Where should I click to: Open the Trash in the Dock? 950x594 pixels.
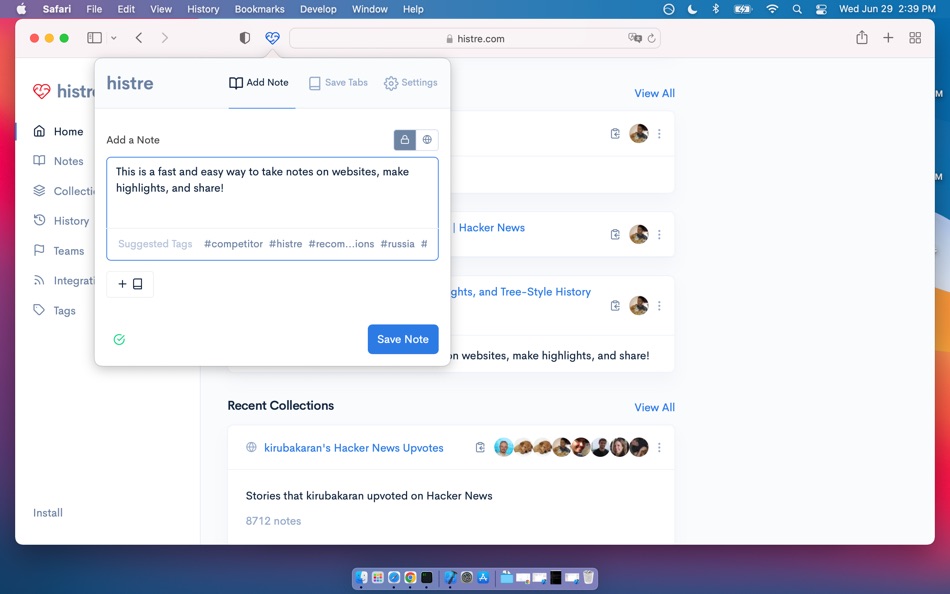pyautogui.click(x=588, y=578)
